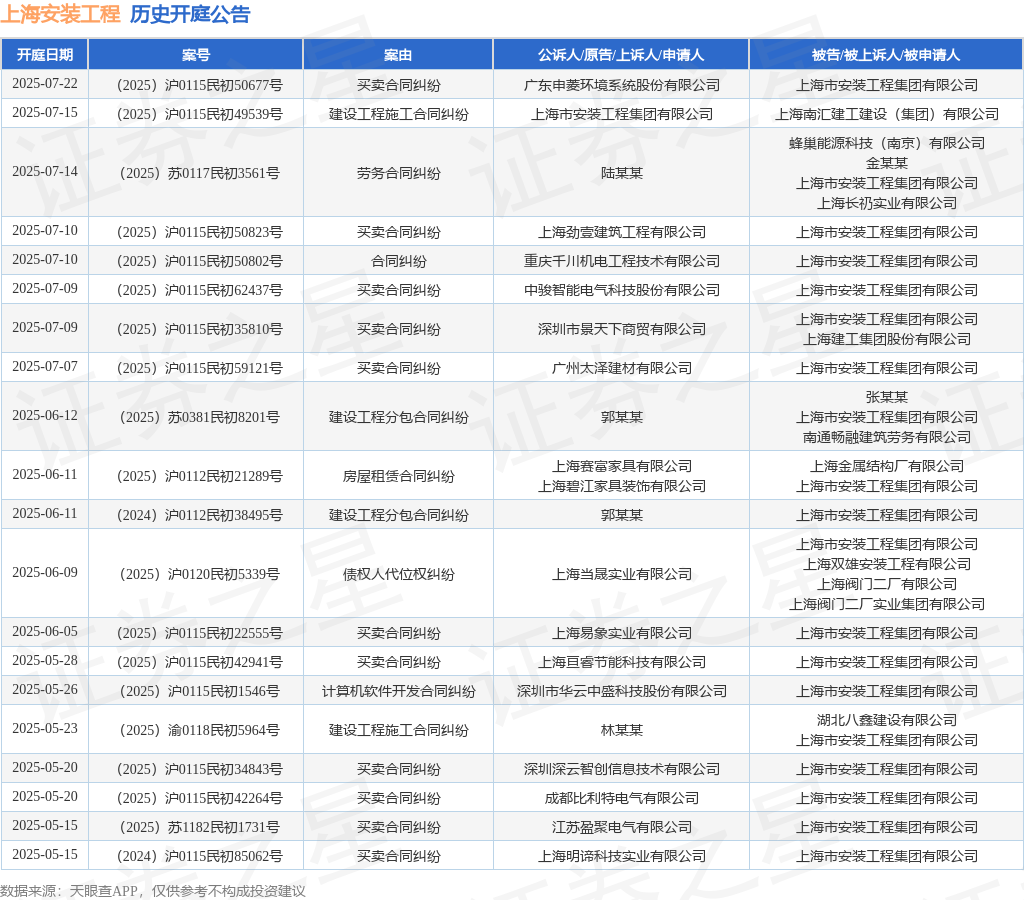Click plaintiff 上海赛富家具有限公司
1024x900 pixels.
(622, 466)
